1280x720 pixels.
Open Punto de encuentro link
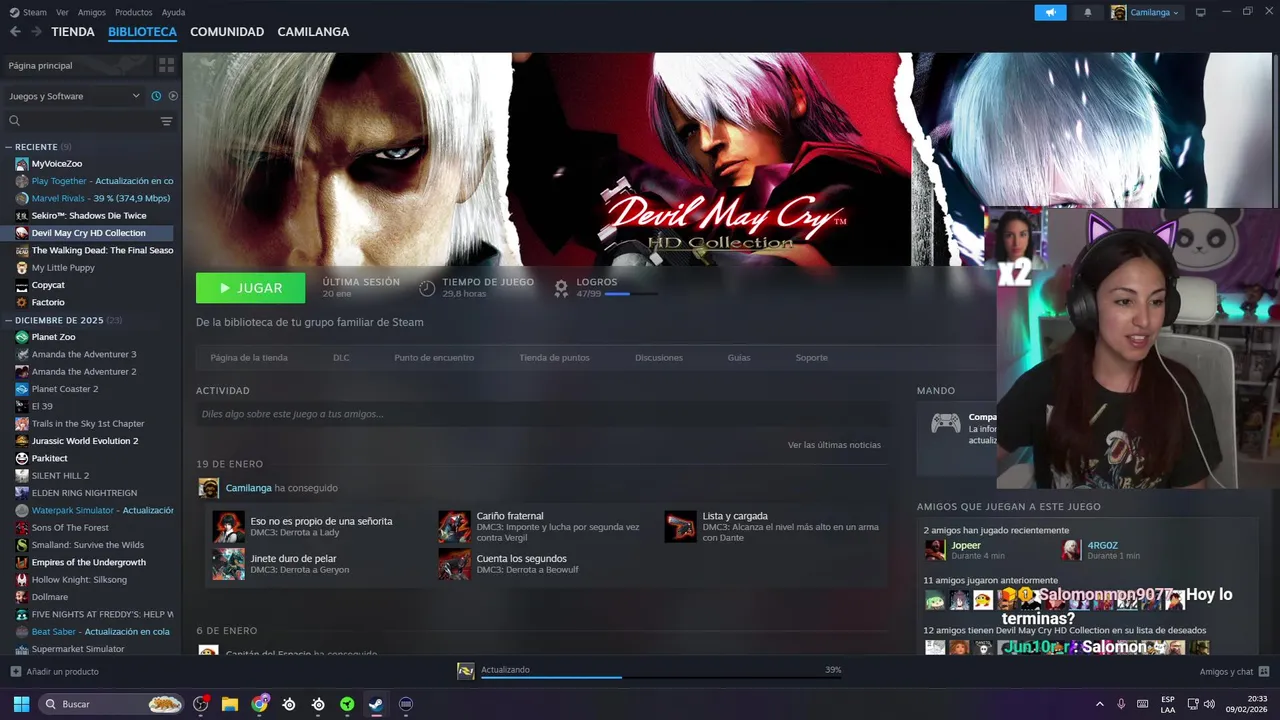click(x=434, y=357)
